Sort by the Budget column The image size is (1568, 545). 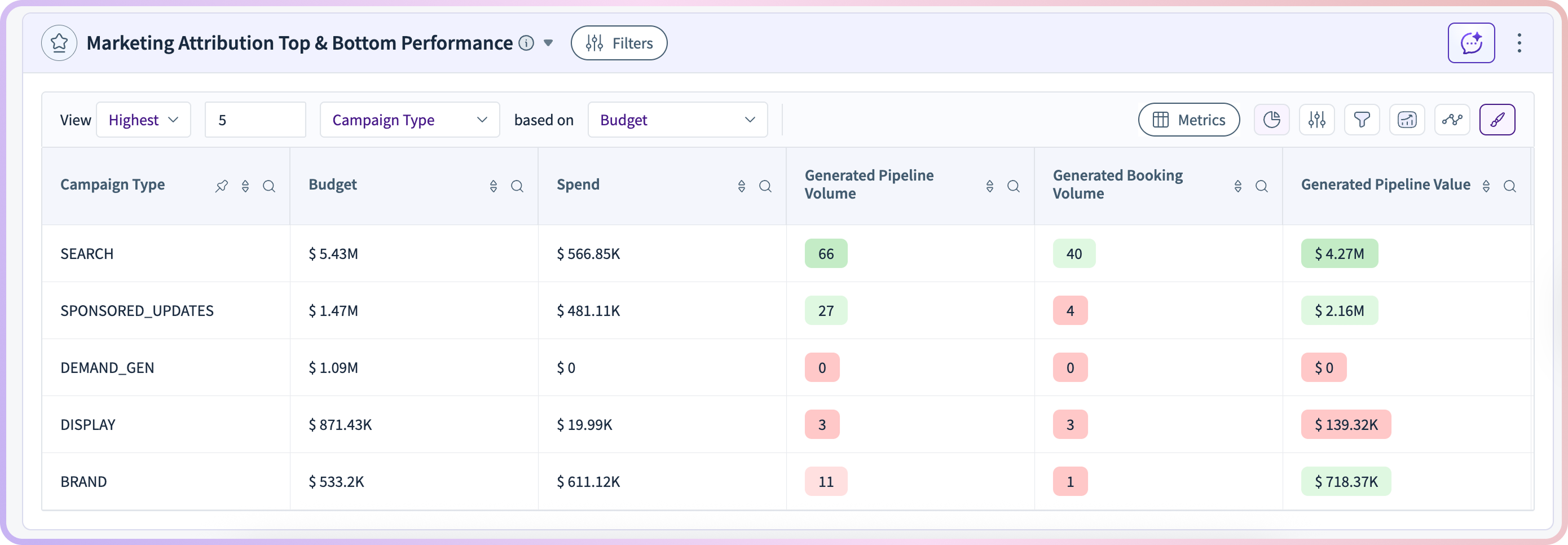coord(494,186)
